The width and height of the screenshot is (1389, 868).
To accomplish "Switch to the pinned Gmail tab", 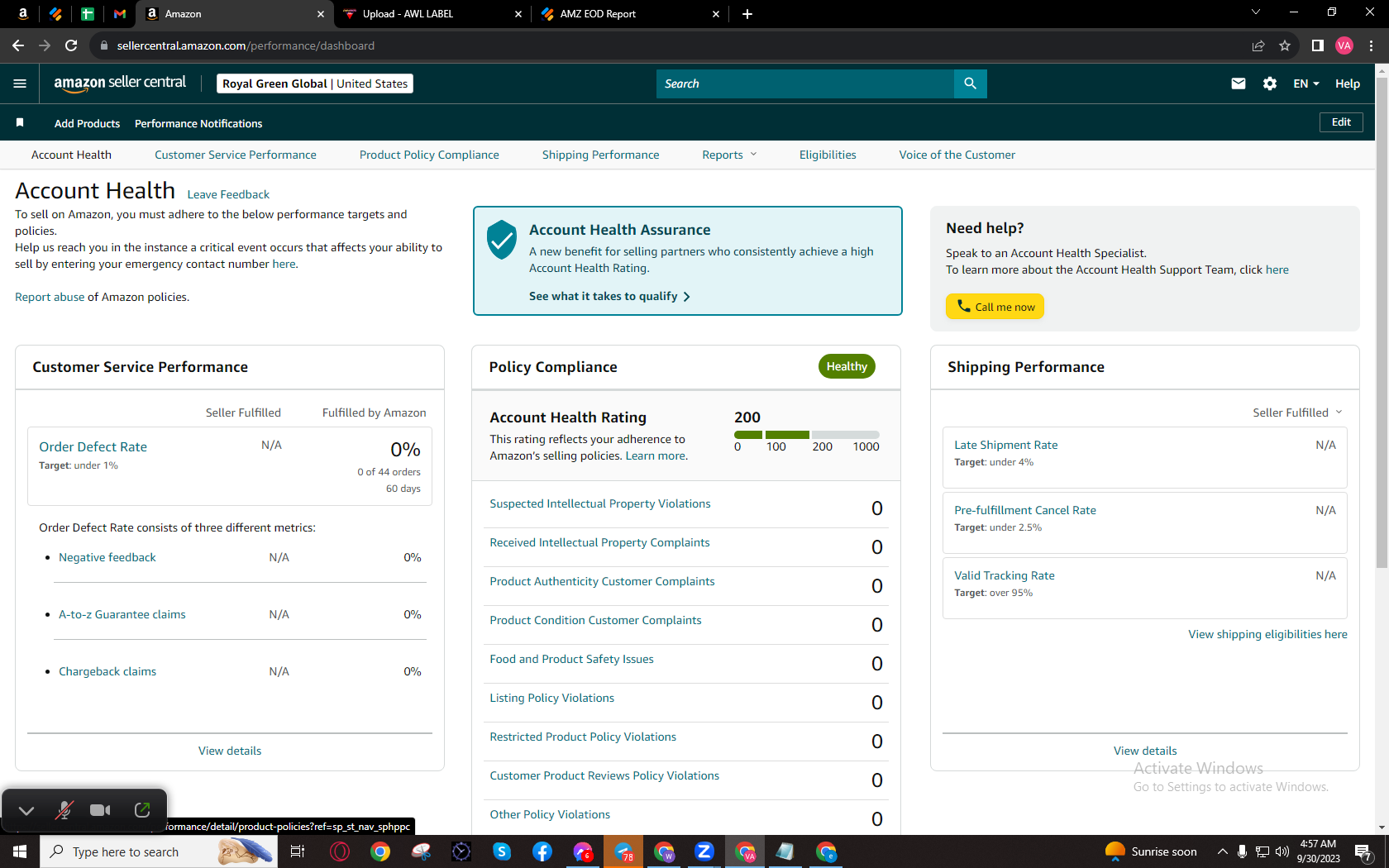I will (120, 14).
